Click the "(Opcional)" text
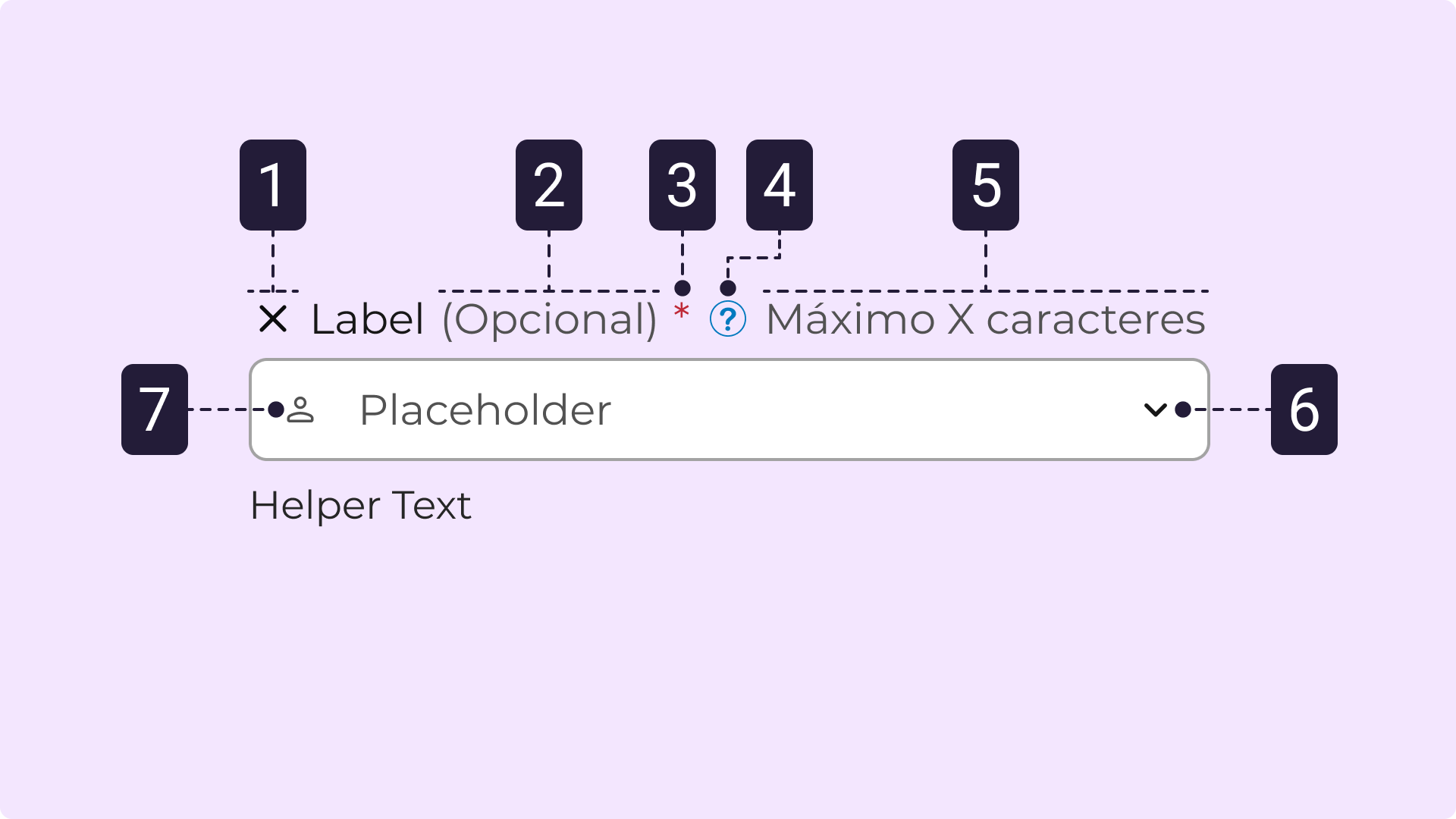This screenshot has width=1456, height=819. (x=549, y=319)
